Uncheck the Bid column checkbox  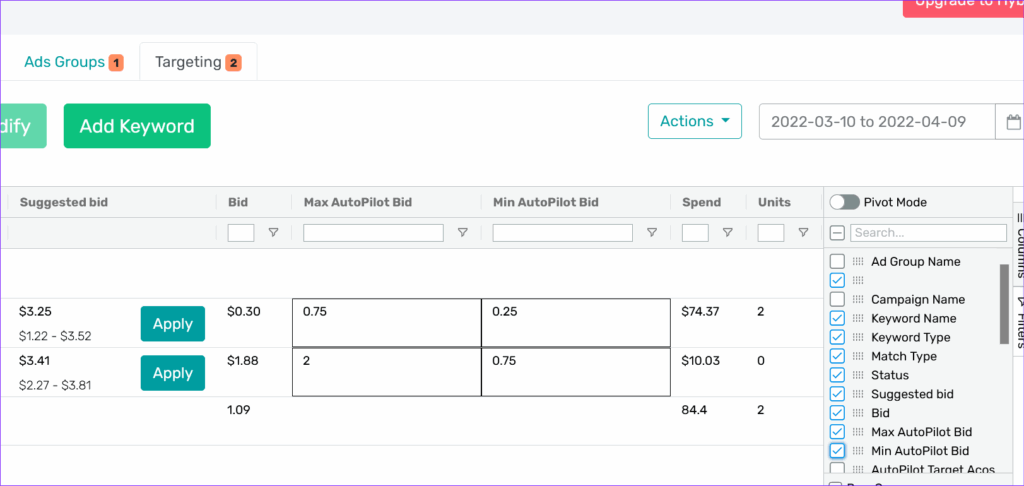(837, 413)
